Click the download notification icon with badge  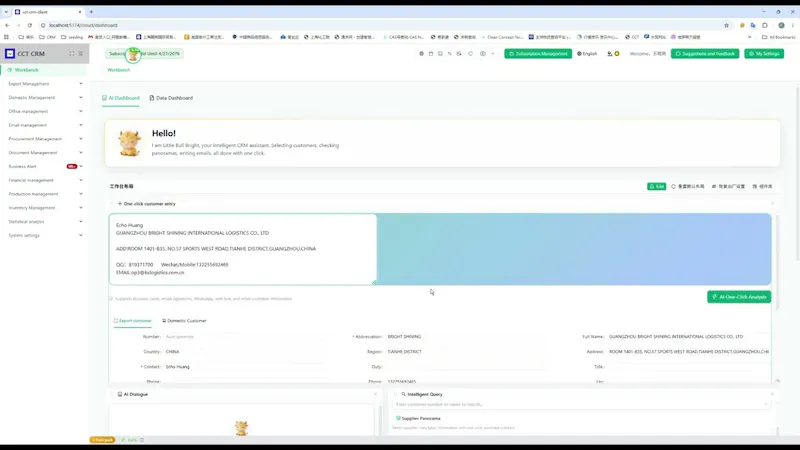[x=613, y=54]
